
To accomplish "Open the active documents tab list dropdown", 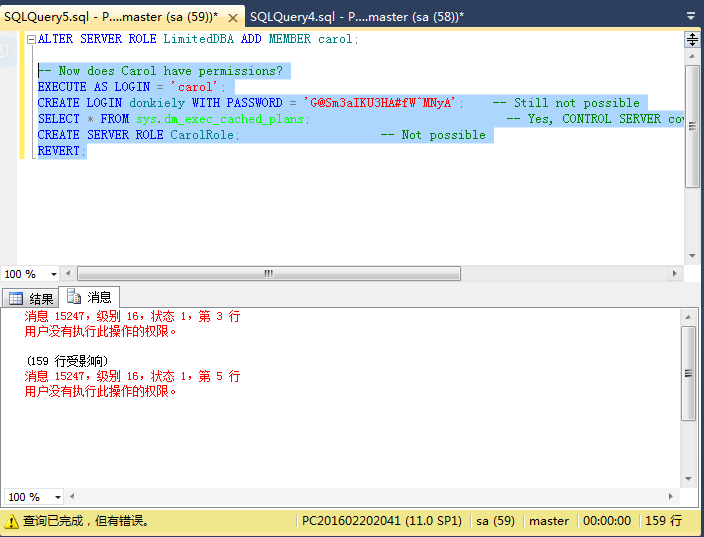I will 691,17.
